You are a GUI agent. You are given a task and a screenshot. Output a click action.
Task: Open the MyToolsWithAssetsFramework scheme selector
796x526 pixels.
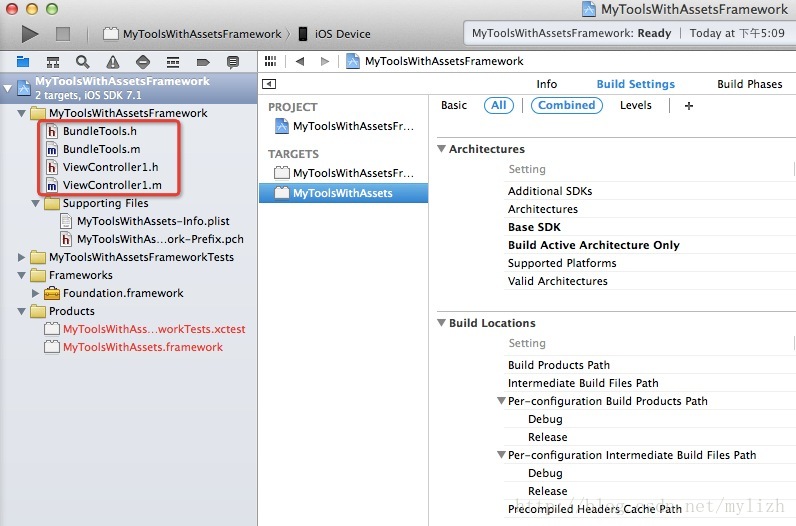point(192,34)
